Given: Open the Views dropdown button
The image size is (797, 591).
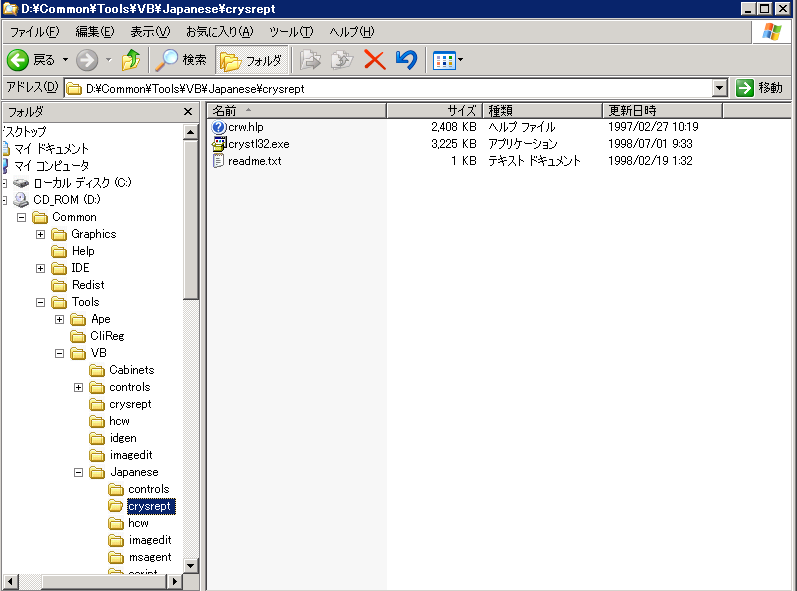Looking at the screenshot, I should pos(448,60).
